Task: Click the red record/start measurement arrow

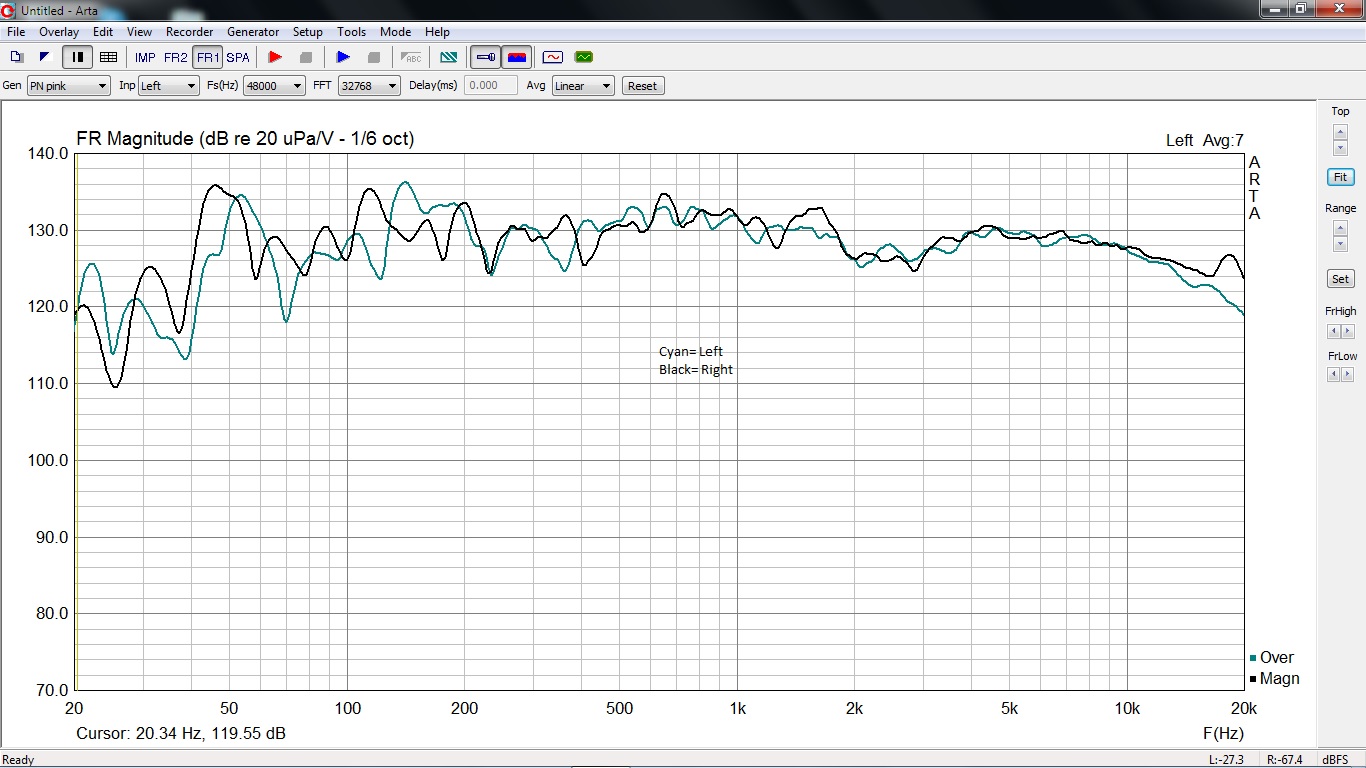Action: pos(275,58)
